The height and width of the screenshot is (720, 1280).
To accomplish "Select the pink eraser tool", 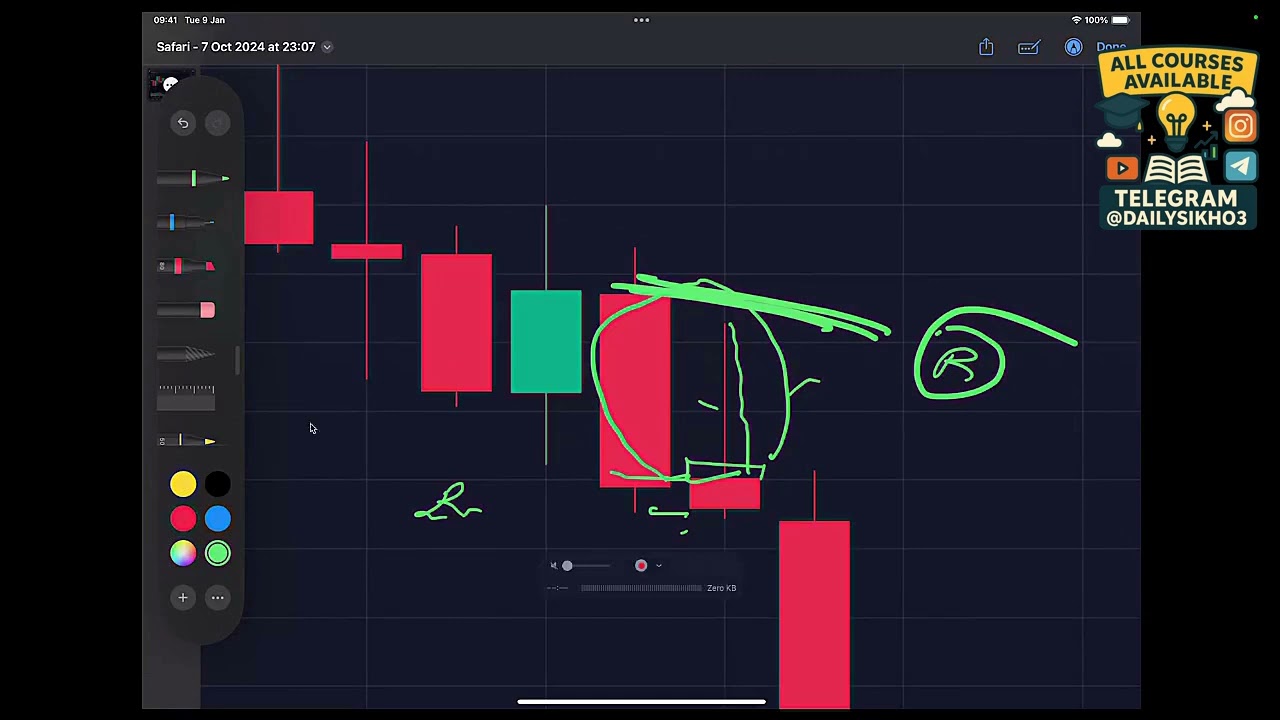I will 186,311.
